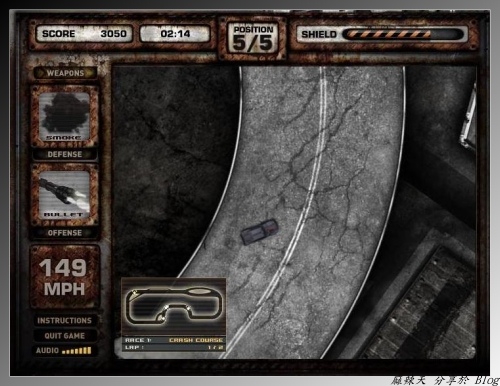Click the Offense label under Bullet
The height and width of the screenshot is (386, 500).
coord(64,233)
